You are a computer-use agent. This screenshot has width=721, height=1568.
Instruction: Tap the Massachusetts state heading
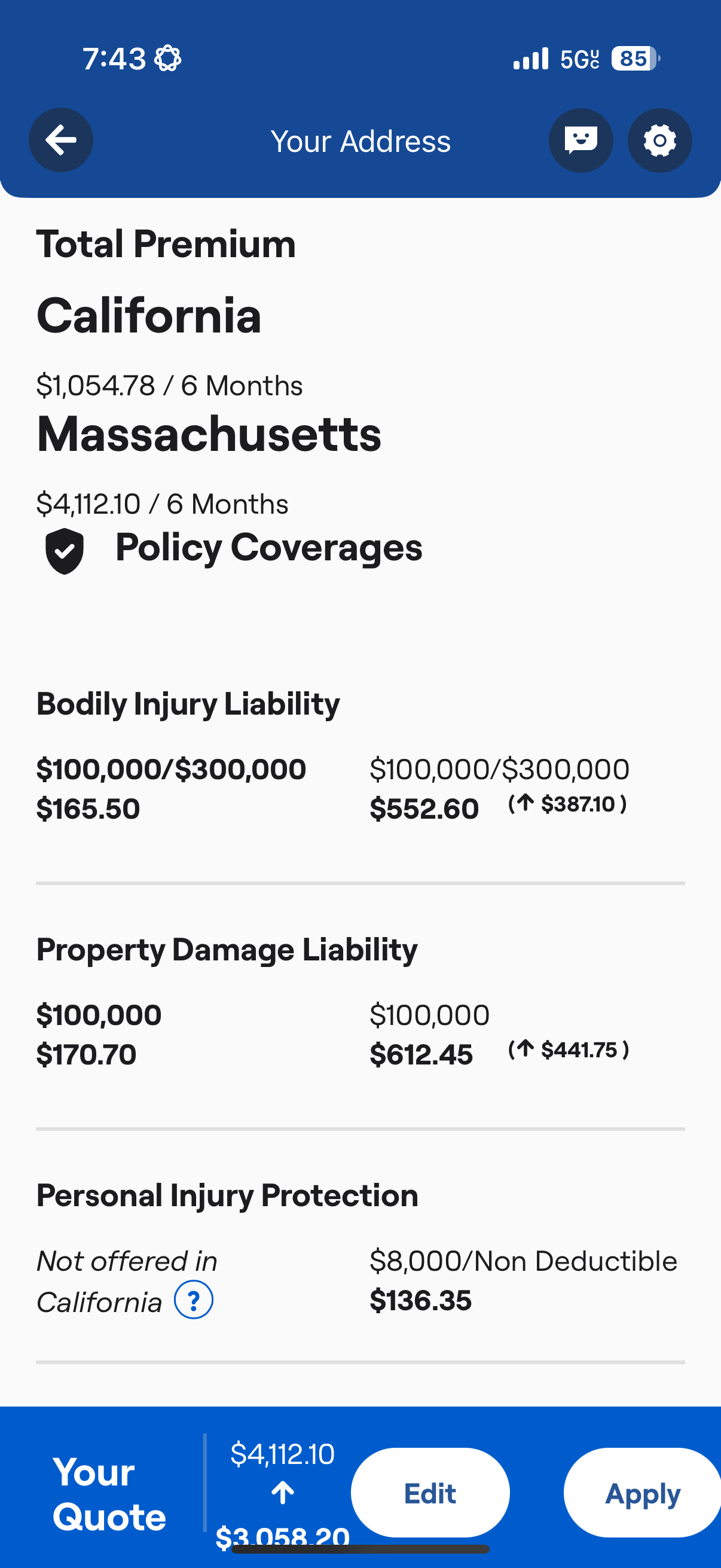click(209, 434)
